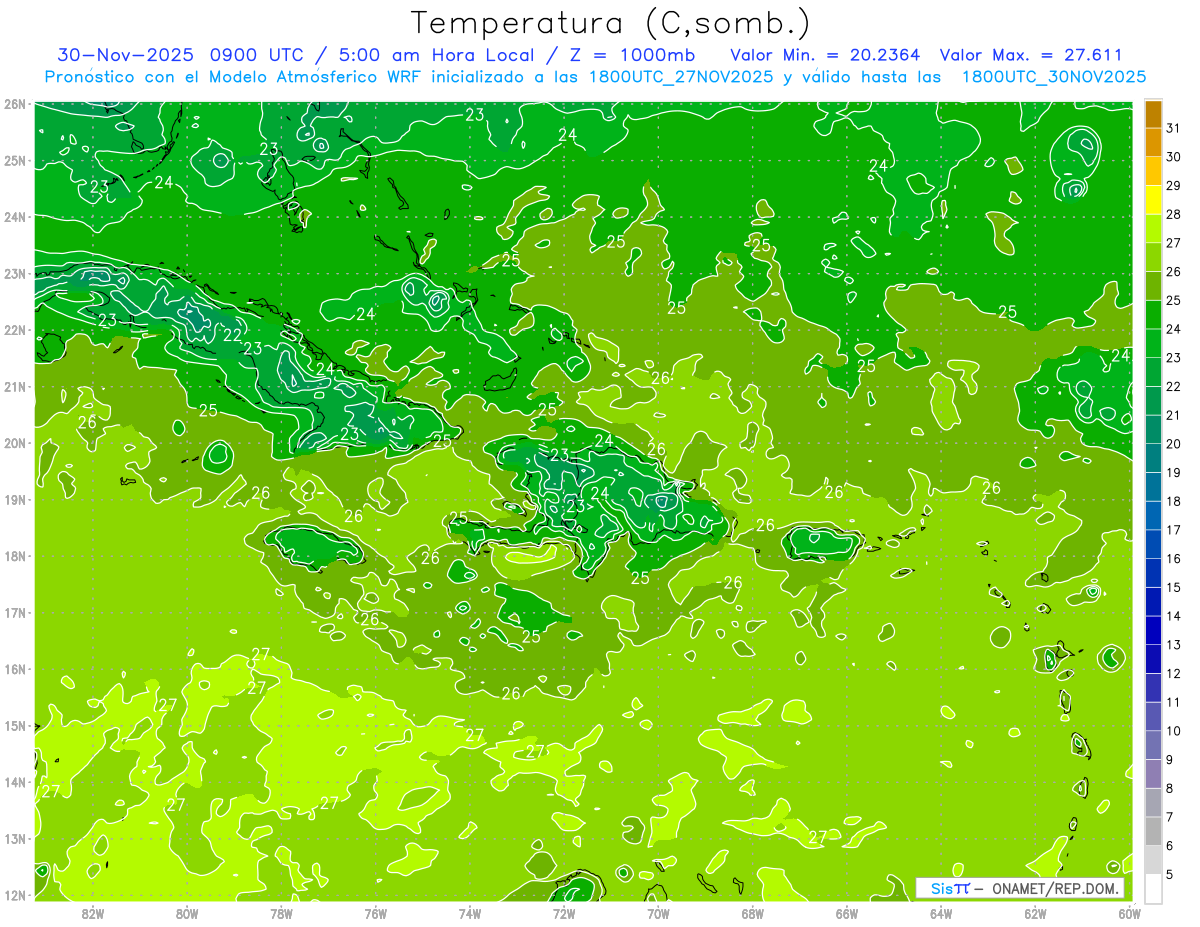Screen dimensions: 1200x927
Task: Click the colorbar label 10
Action: click(1174, 731)
